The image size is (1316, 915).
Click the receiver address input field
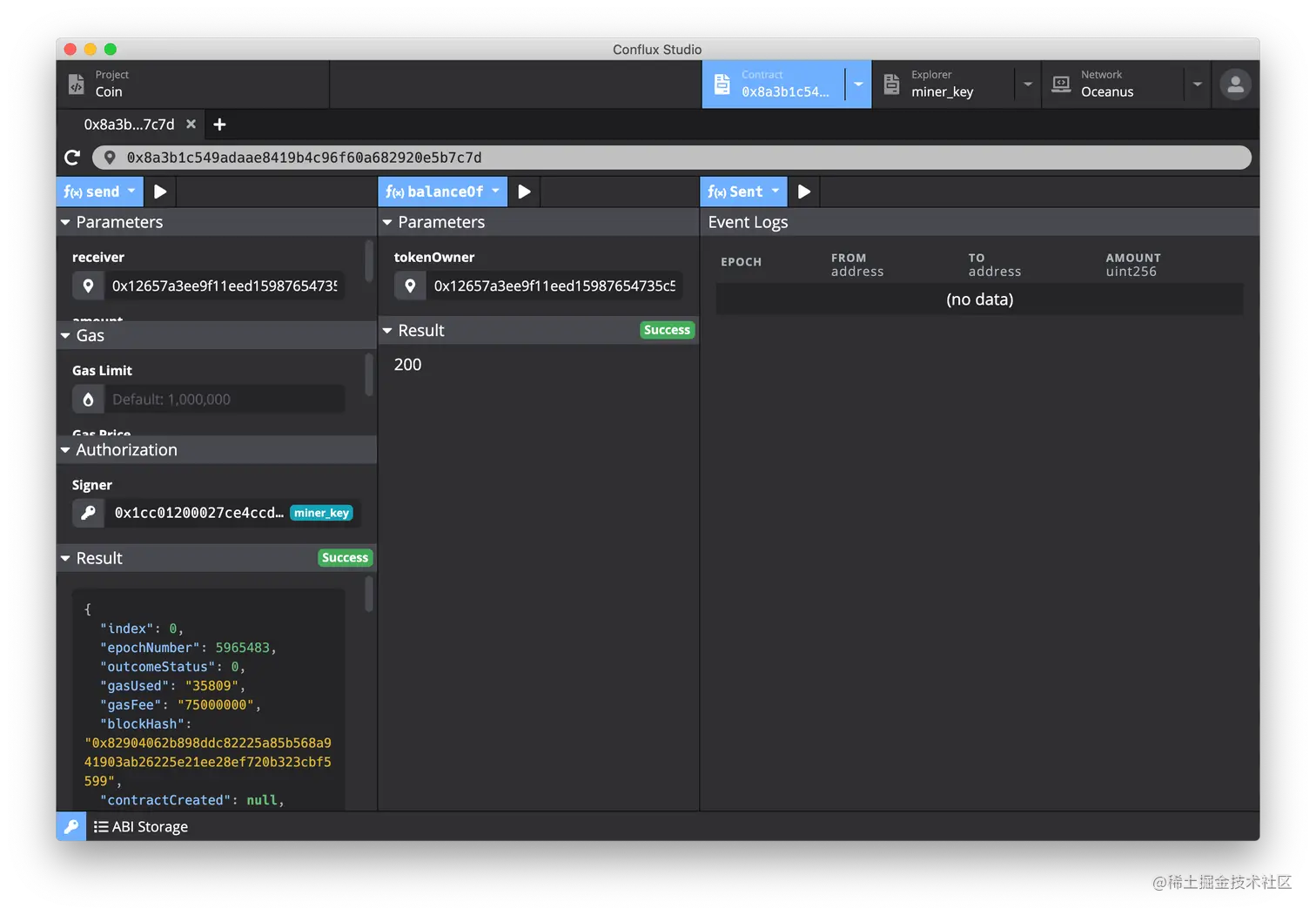[x=225, y=286]
